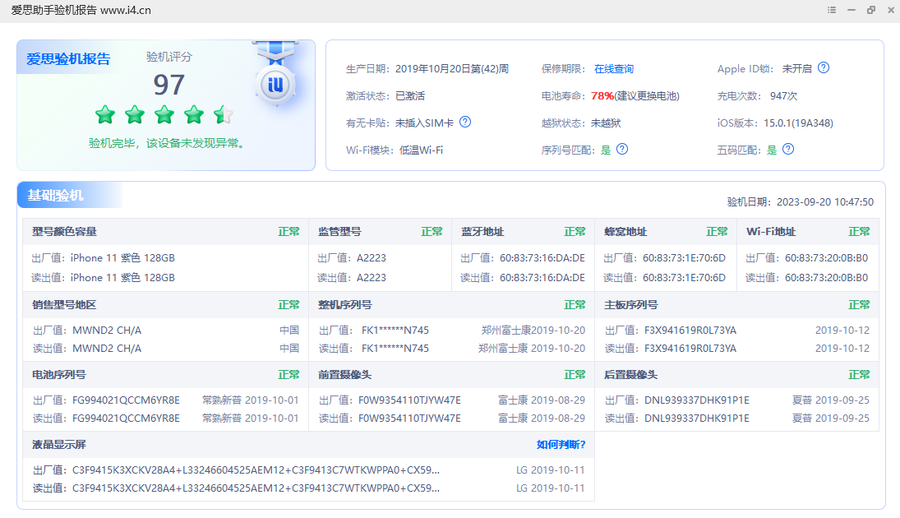900x518 pixels.
Task: Click the activation status 已激活
Action: 410,96
